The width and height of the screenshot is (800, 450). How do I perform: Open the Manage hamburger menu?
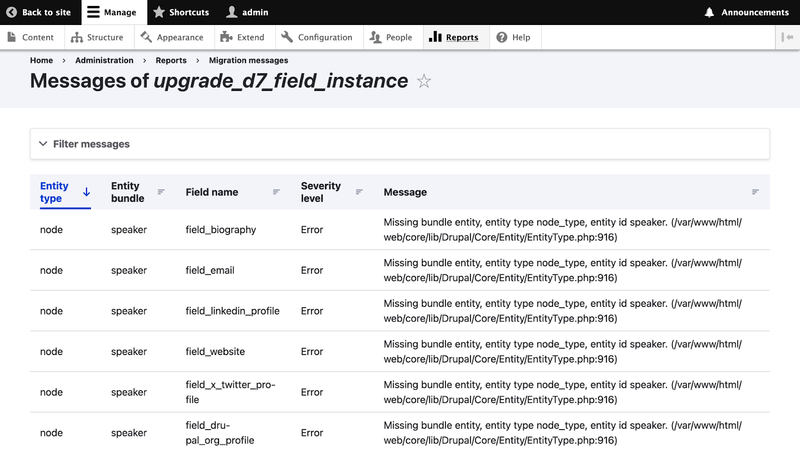93,12
